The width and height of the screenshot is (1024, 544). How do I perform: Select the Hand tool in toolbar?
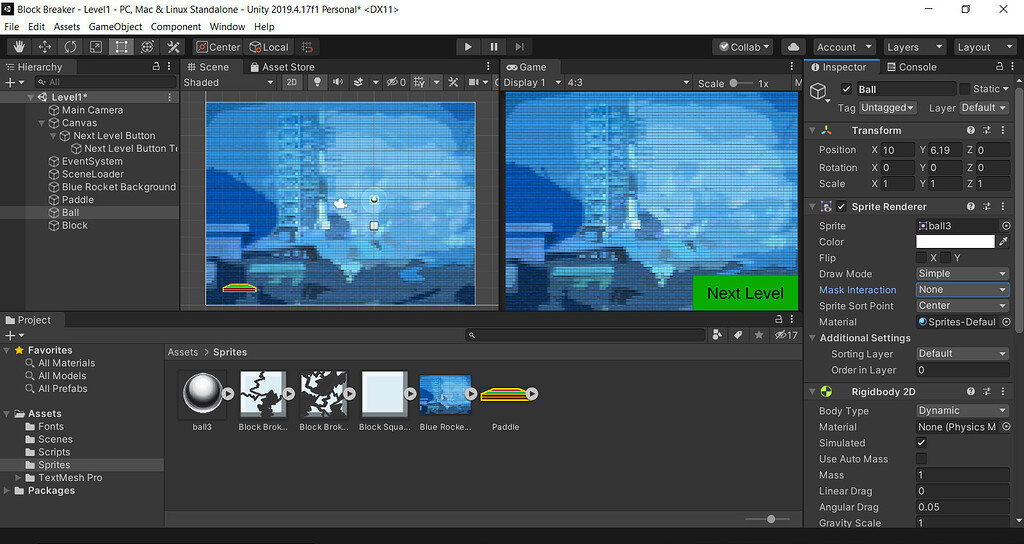(19, 47)
